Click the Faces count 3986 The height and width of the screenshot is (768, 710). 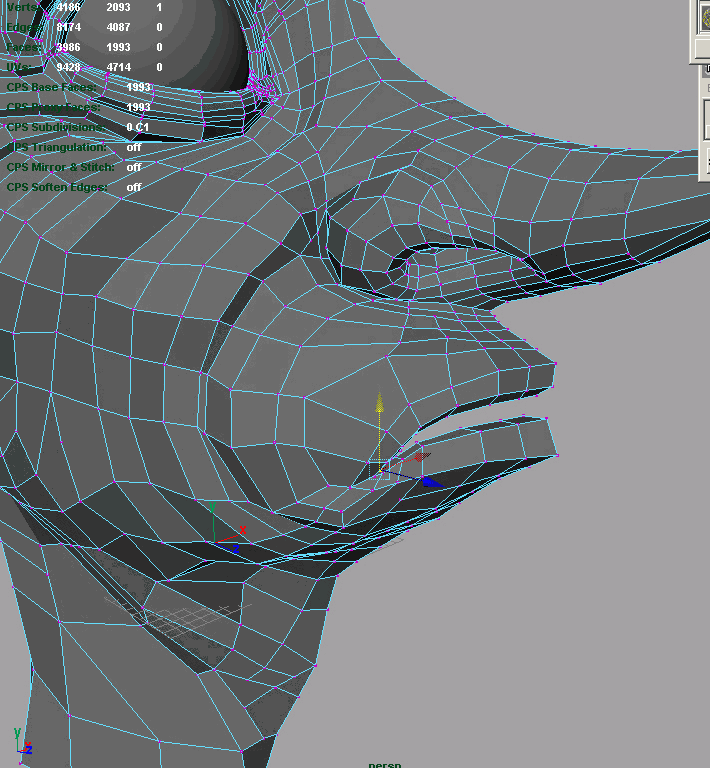click(69, 47)
